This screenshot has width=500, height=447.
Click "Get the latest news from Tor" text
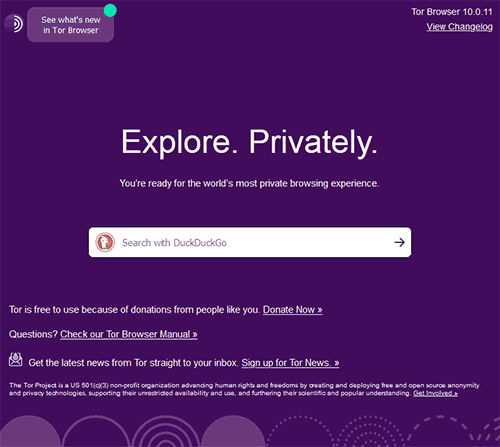(133, 363)
